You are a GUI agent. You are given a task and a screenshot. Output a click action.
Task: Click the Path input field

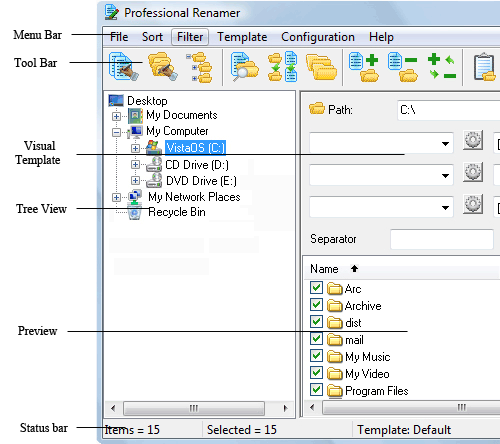coord(449,110)
